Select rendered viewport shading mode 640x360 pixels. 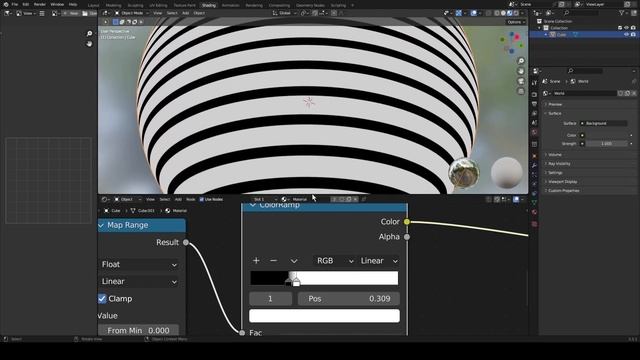pyautogui.click(x=516, y=13)
